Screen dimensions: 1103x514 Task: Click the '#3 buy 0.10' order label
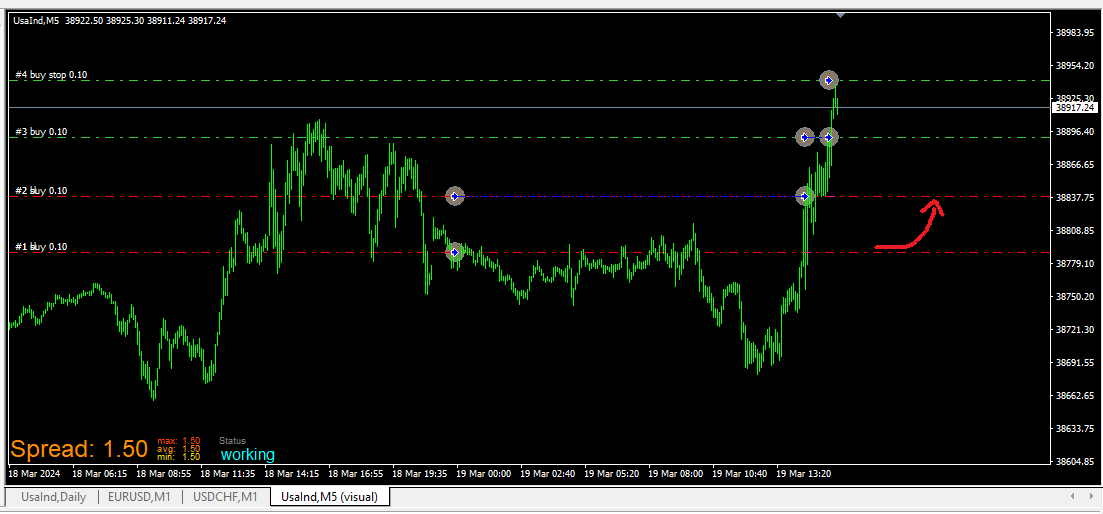coord(42,131)
